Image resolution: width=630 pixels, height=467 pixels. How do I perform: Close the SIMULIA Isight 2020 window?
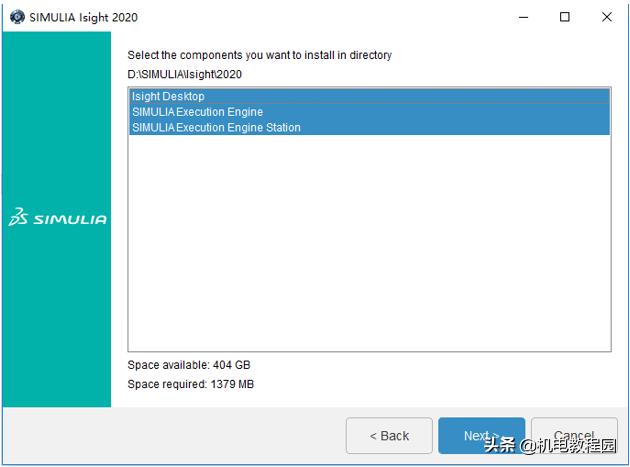point(607,17)
